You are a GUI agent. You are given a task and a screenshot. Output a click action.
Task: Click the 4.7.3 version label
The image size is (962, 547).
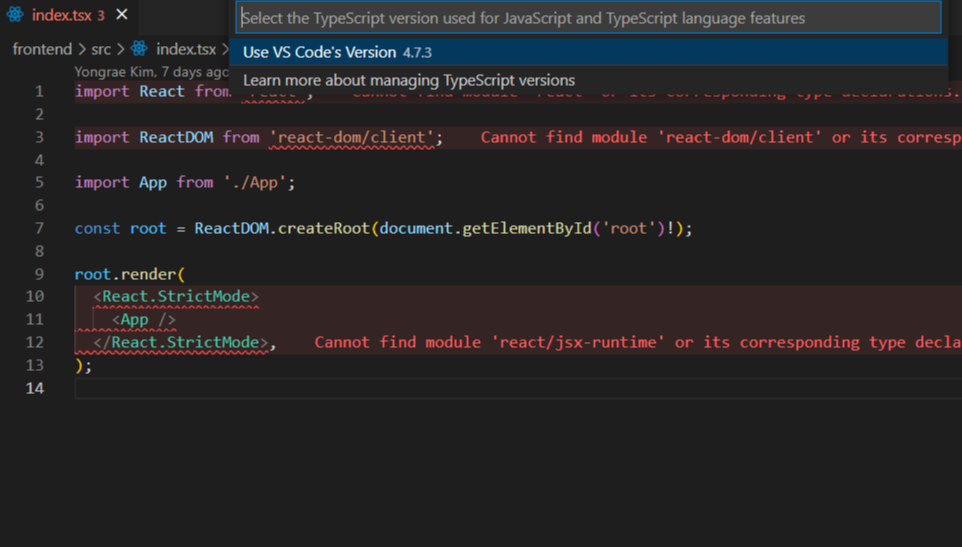(x=417, y=53)
